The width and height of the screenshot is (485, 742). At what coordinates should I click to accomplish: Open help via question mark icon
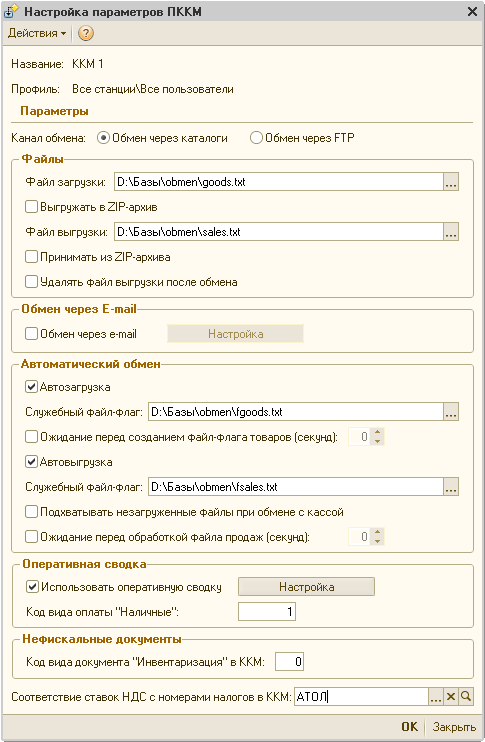point(86,33)
